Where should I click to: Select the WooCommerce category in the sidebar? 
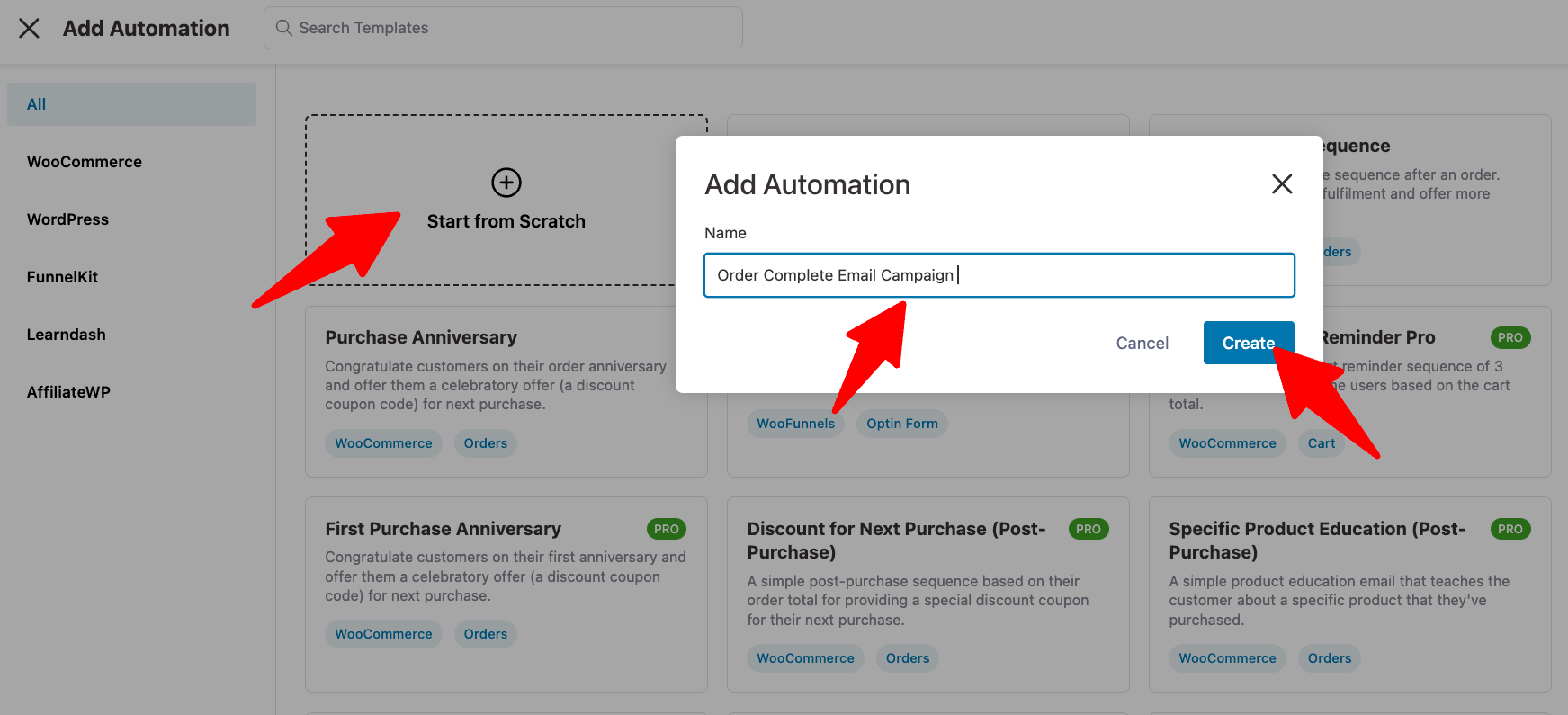point(84,161)
